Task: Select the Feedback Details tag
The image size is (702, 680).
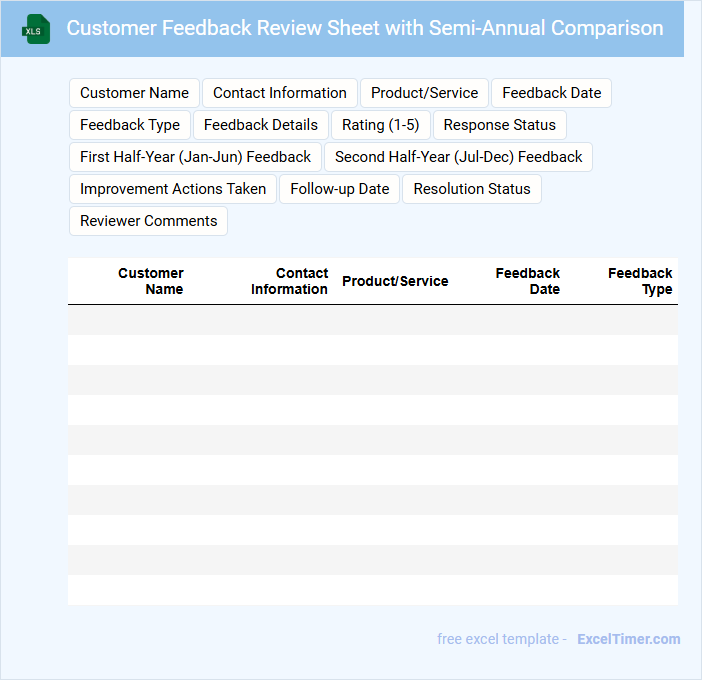Action: coord(261,125)
